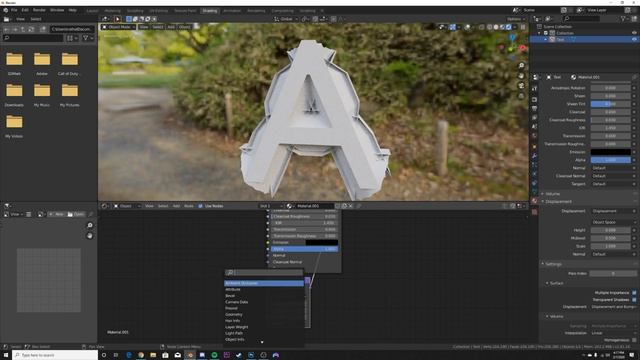The width and height of the screenshot is (640, 360).
Task: Switch to the Sculpting workspace tab
Action: 135,11
